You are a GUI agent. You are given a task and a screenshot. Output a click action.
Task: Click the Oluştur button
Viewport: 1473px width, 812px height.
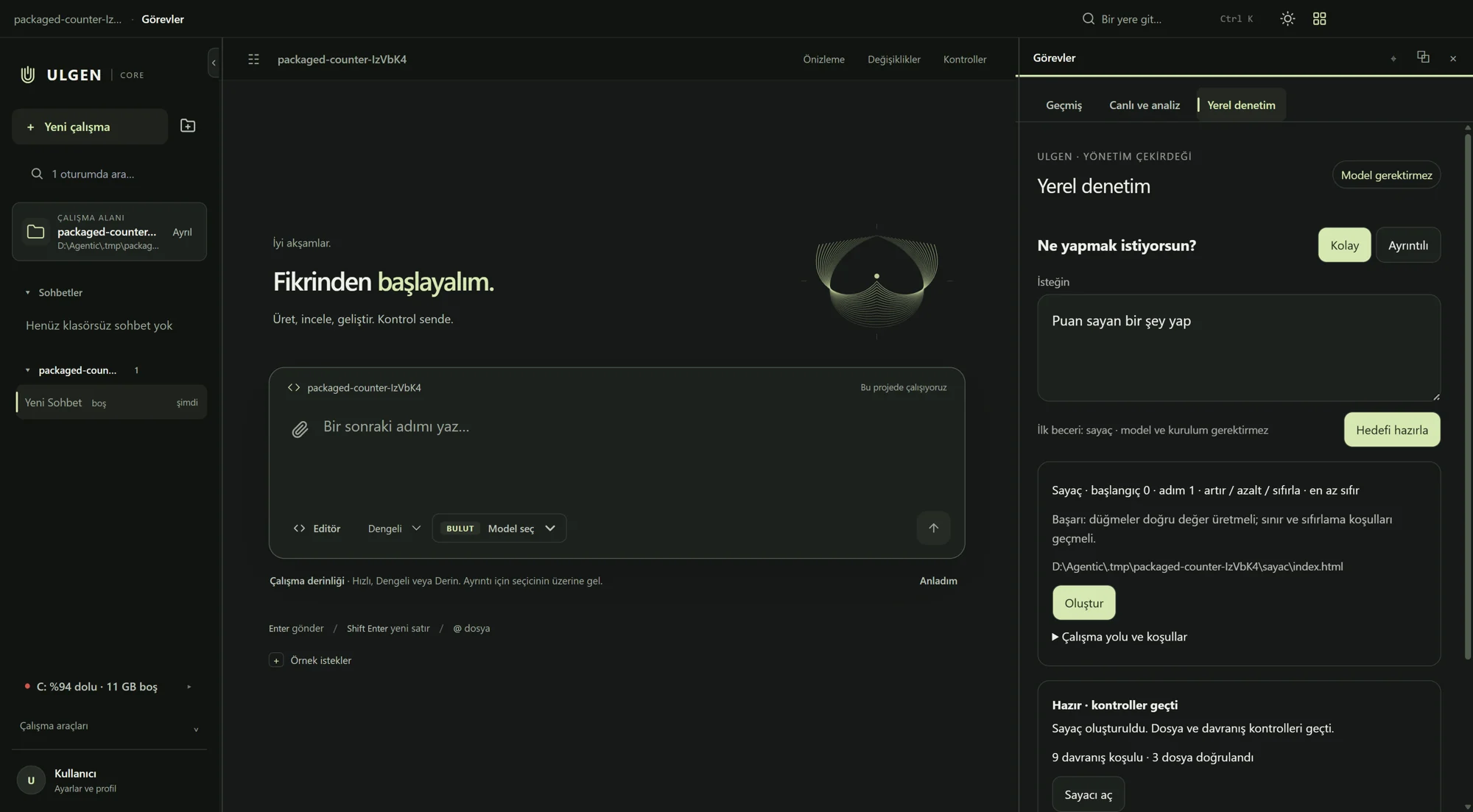coord(1083,603)
